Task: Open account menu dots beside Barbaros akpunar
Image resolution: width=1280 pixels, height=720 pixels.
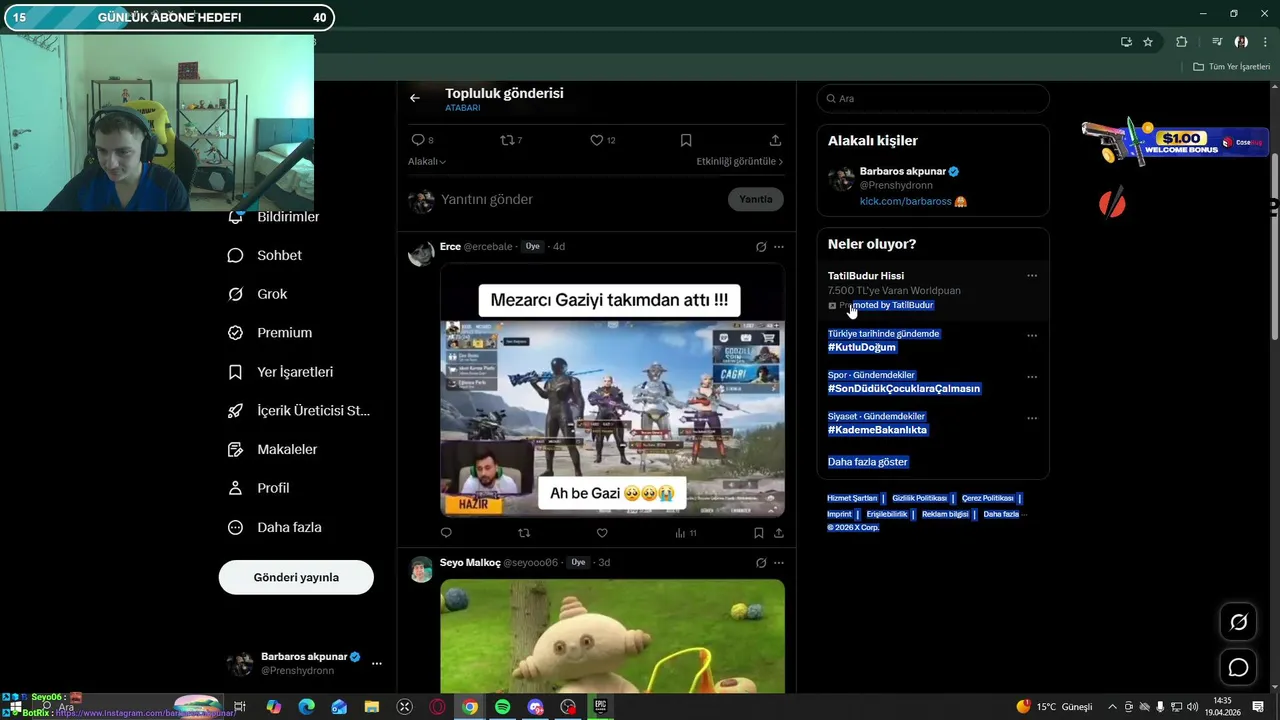Action: 377,663
